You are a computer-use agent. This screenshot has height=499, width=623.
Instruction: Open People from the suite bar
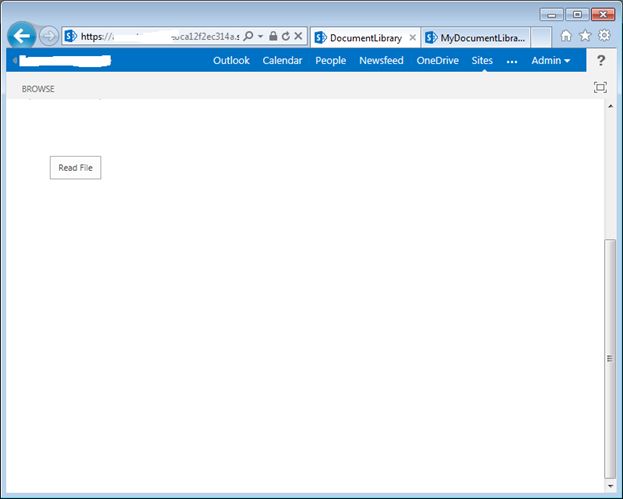coord(331,60)
